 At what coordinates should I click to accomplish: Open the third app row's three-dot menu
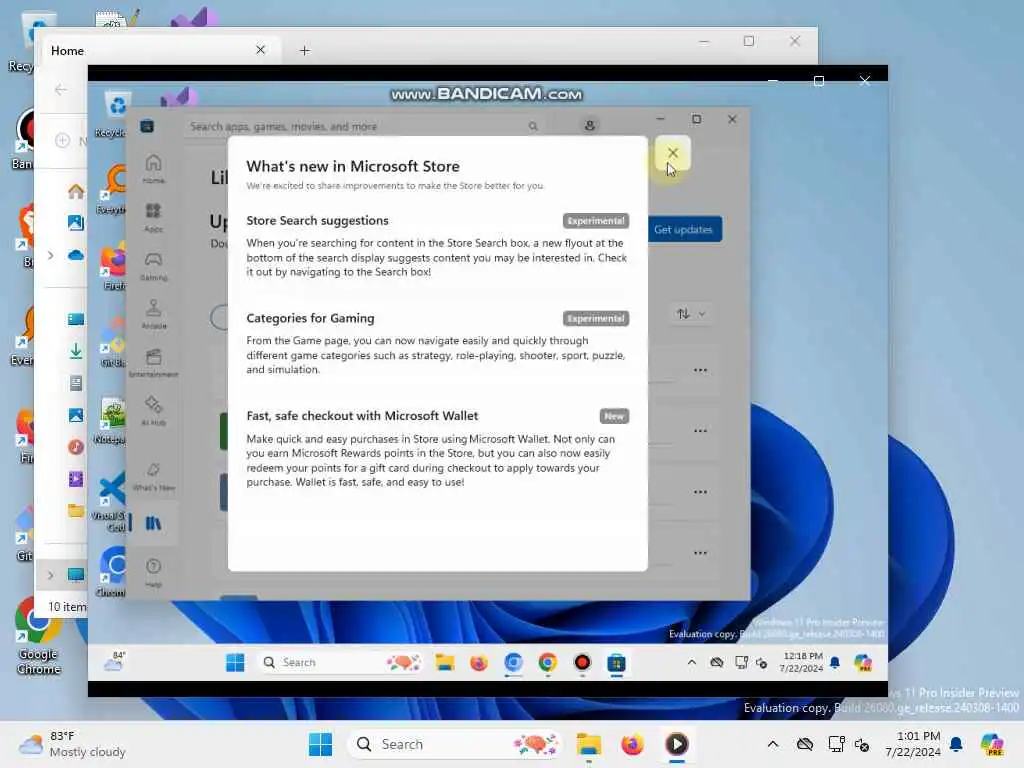tap(700, 492)
